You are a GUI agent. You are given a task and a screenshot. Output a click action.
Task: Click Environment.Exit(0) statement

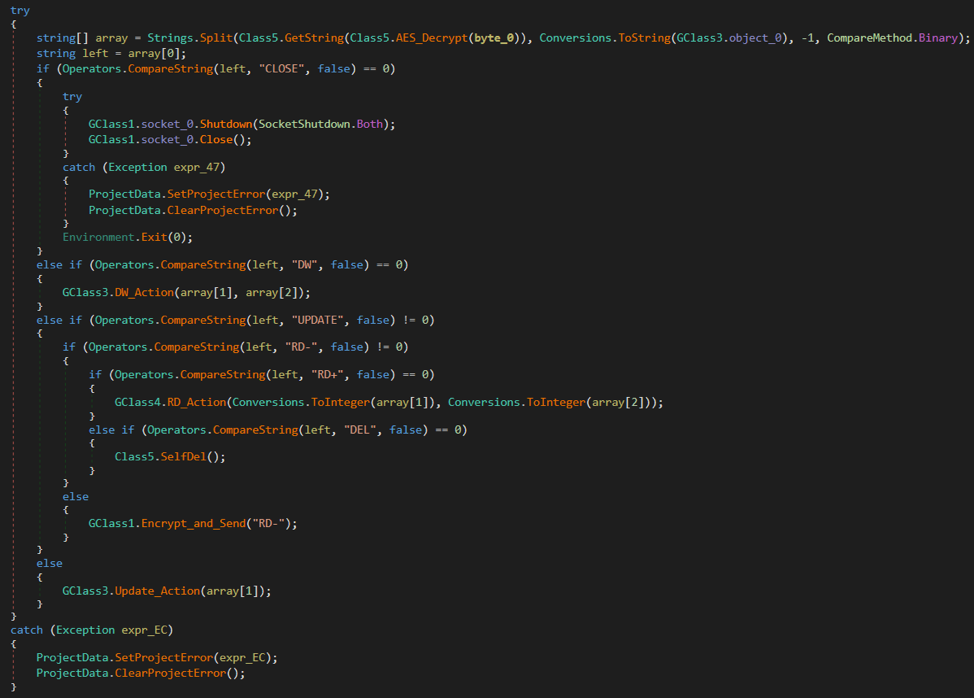tap(127, 237)
